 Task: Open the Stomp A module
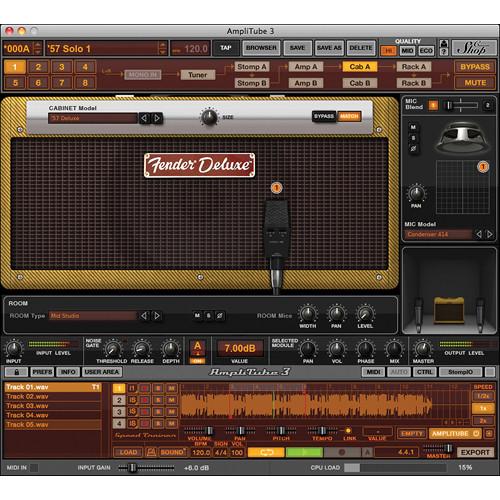coord(252,67)
